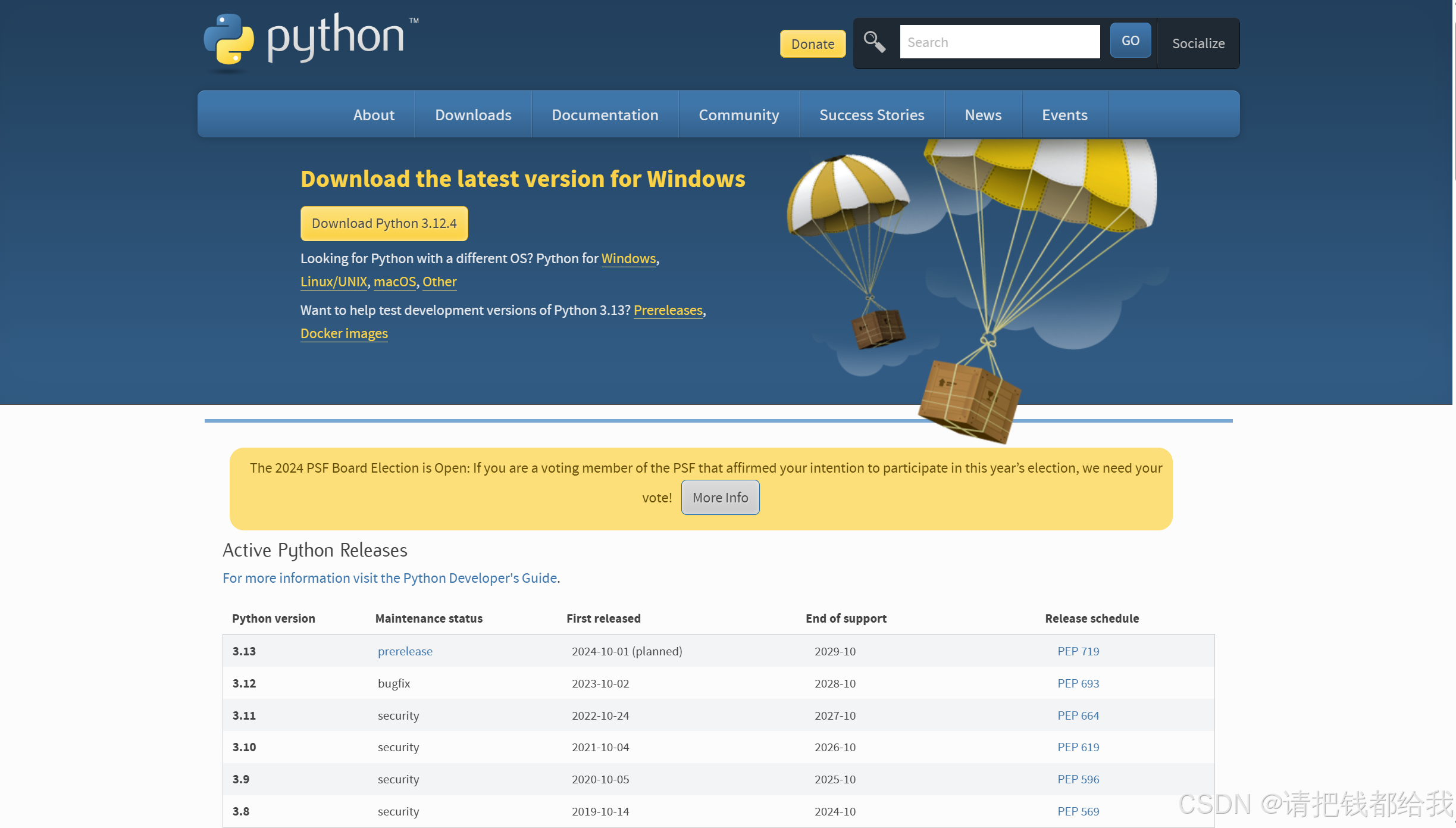1456x828 pixels.
Task: Click the 'Release schedule' column header
Action: coord(1092,618)
